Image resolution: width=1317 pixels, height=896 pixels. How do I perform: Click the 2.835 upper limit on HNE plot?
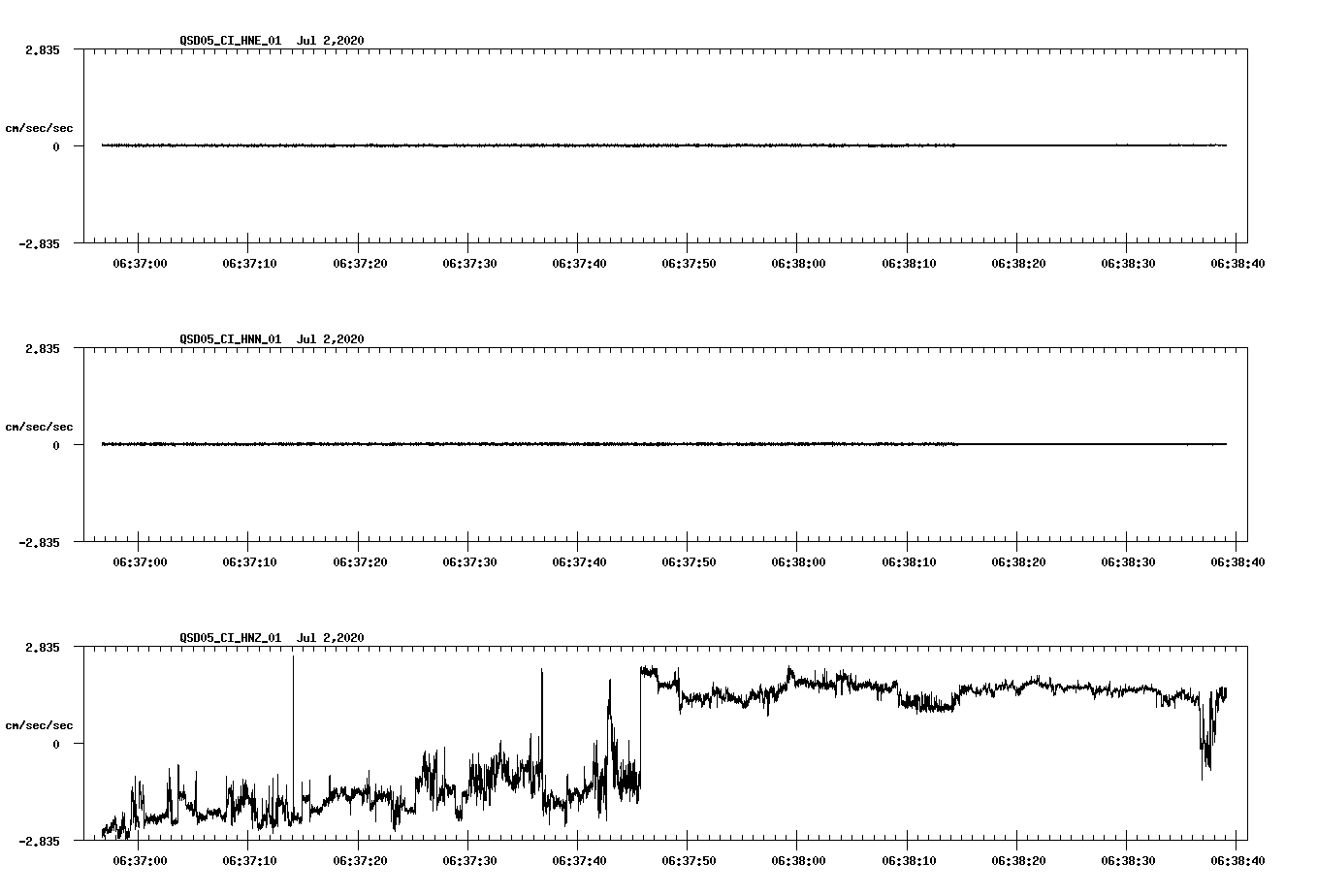pyautogui.click(x=43, y=49)
